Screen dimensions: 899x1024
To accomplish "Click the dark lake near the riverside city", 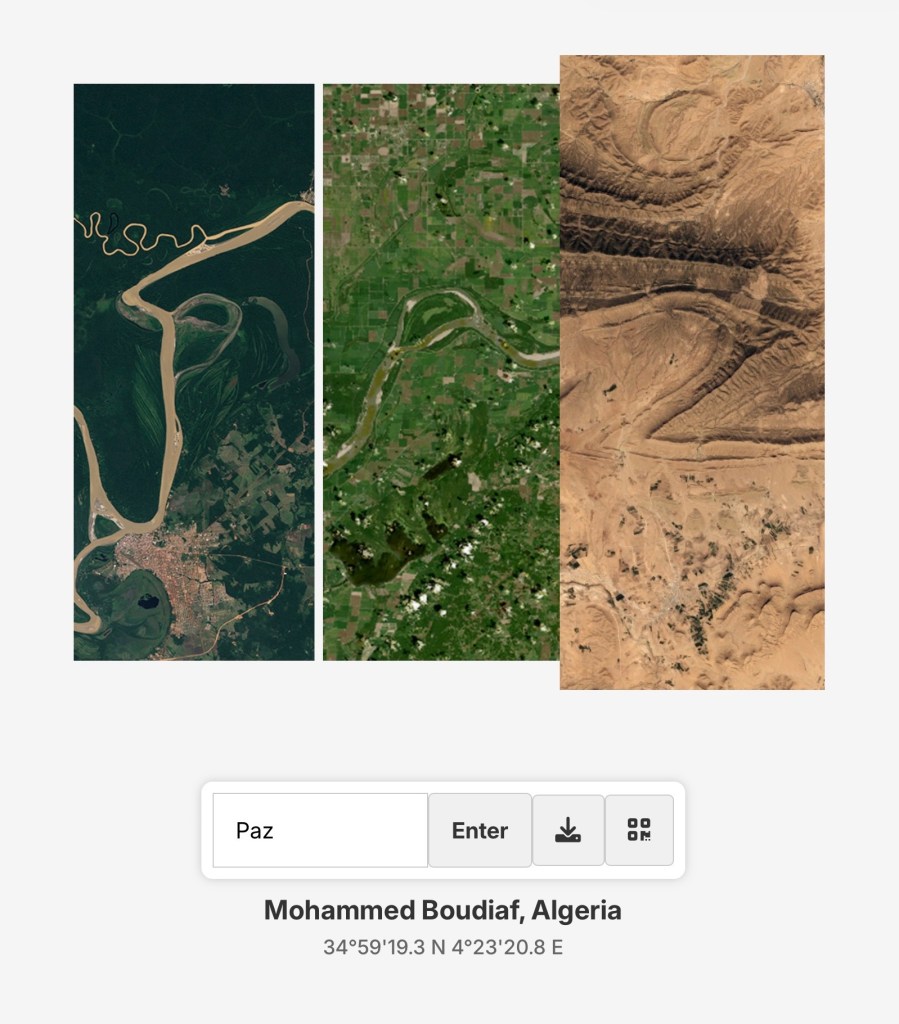I will [x=148, y=600].
